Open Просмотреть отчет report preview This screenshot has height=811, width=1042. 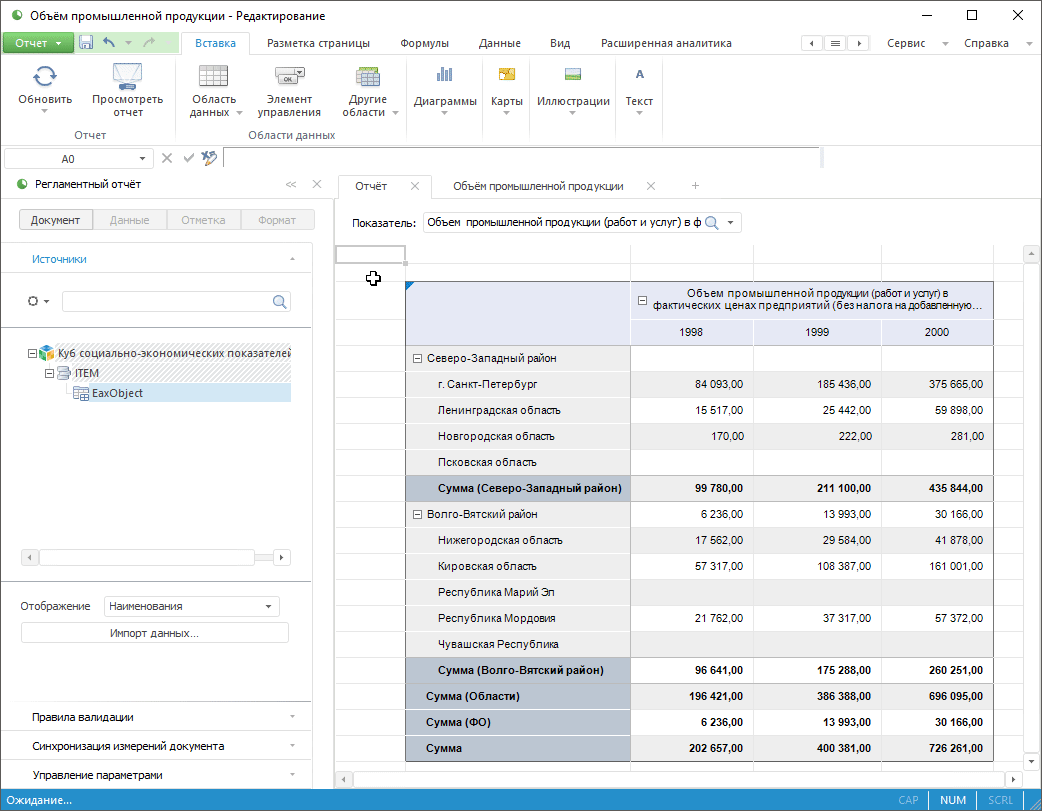[127, 76]
